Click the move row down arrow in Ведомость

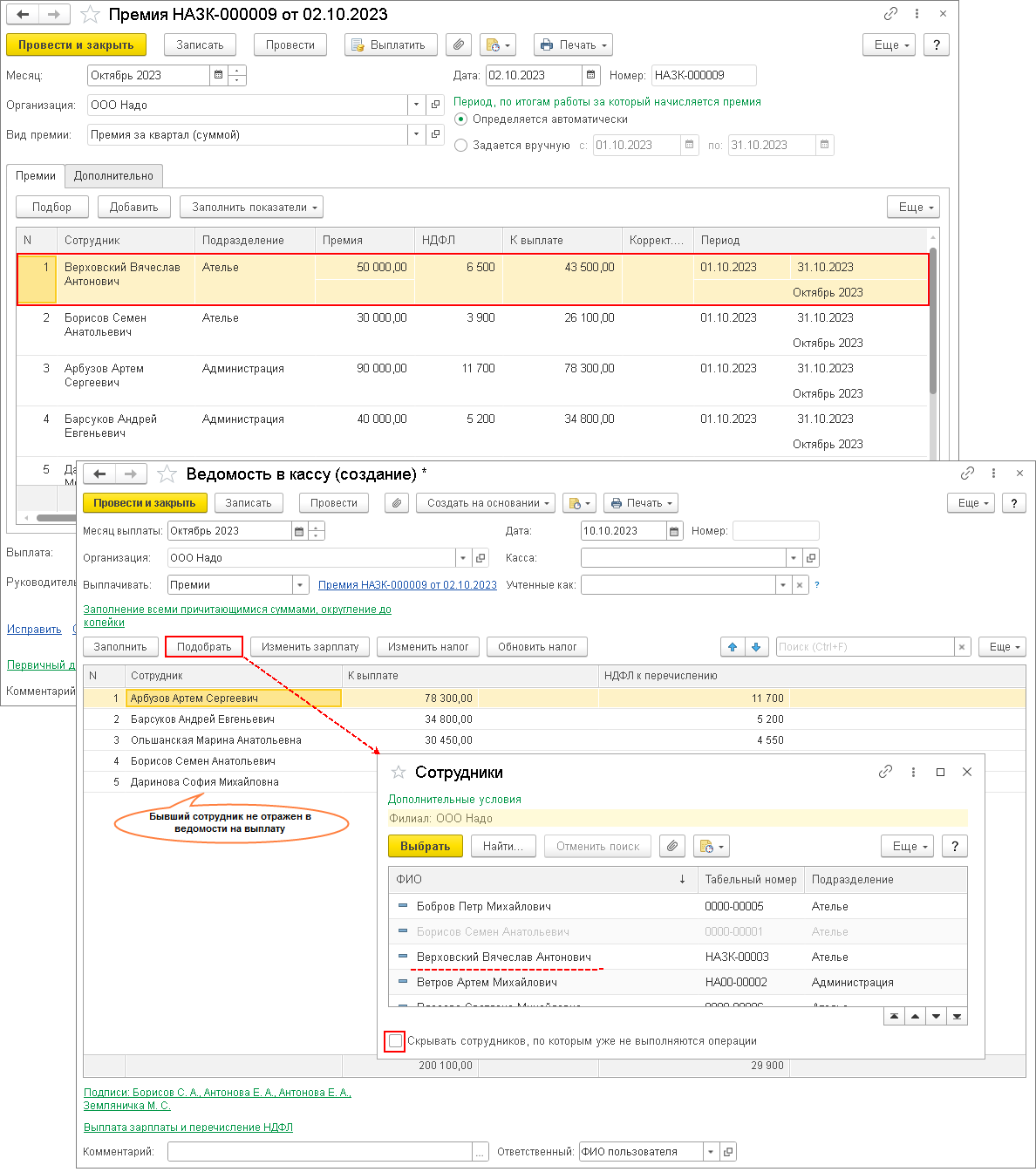point(756,647)
